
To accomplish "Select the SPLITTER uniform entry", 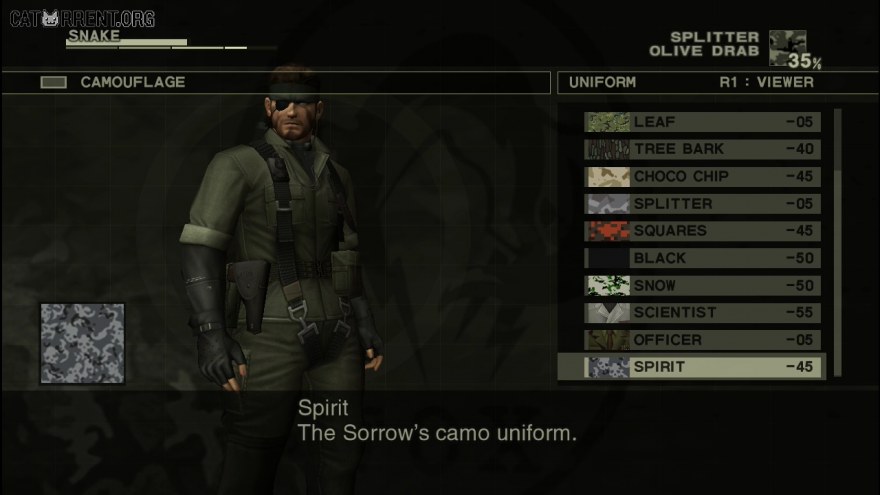I will 702,204.
